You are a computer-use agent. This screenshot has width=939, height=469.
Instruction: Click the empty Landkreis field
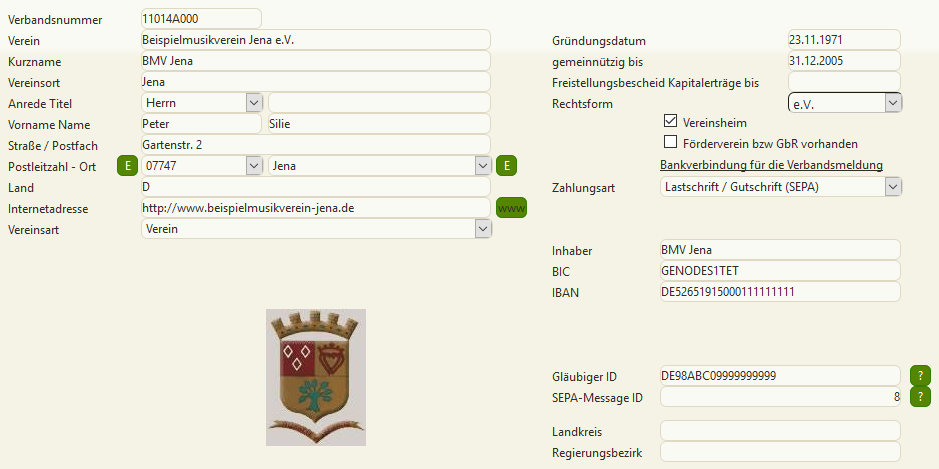click(x=780, y=431)
